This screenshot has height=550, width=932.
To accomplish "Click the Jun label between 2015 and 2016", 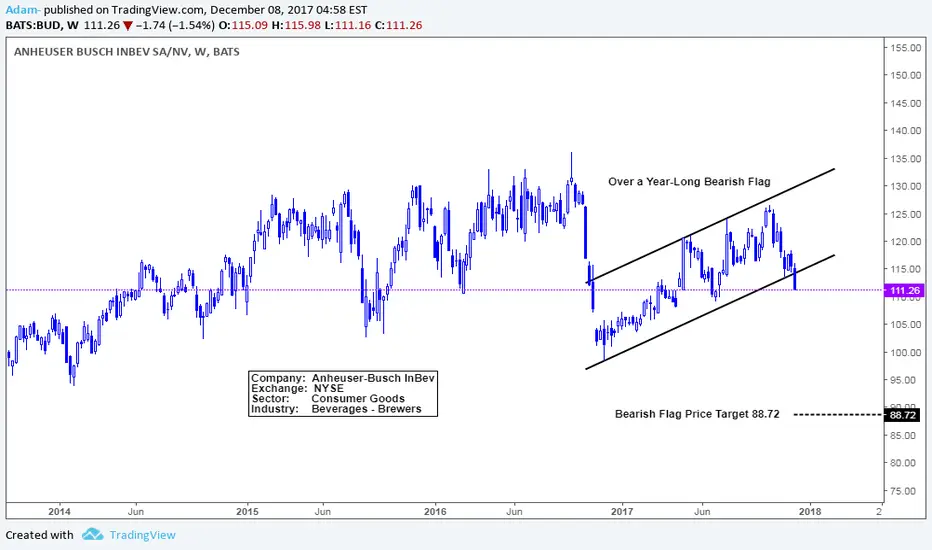I will pos(323,511).
